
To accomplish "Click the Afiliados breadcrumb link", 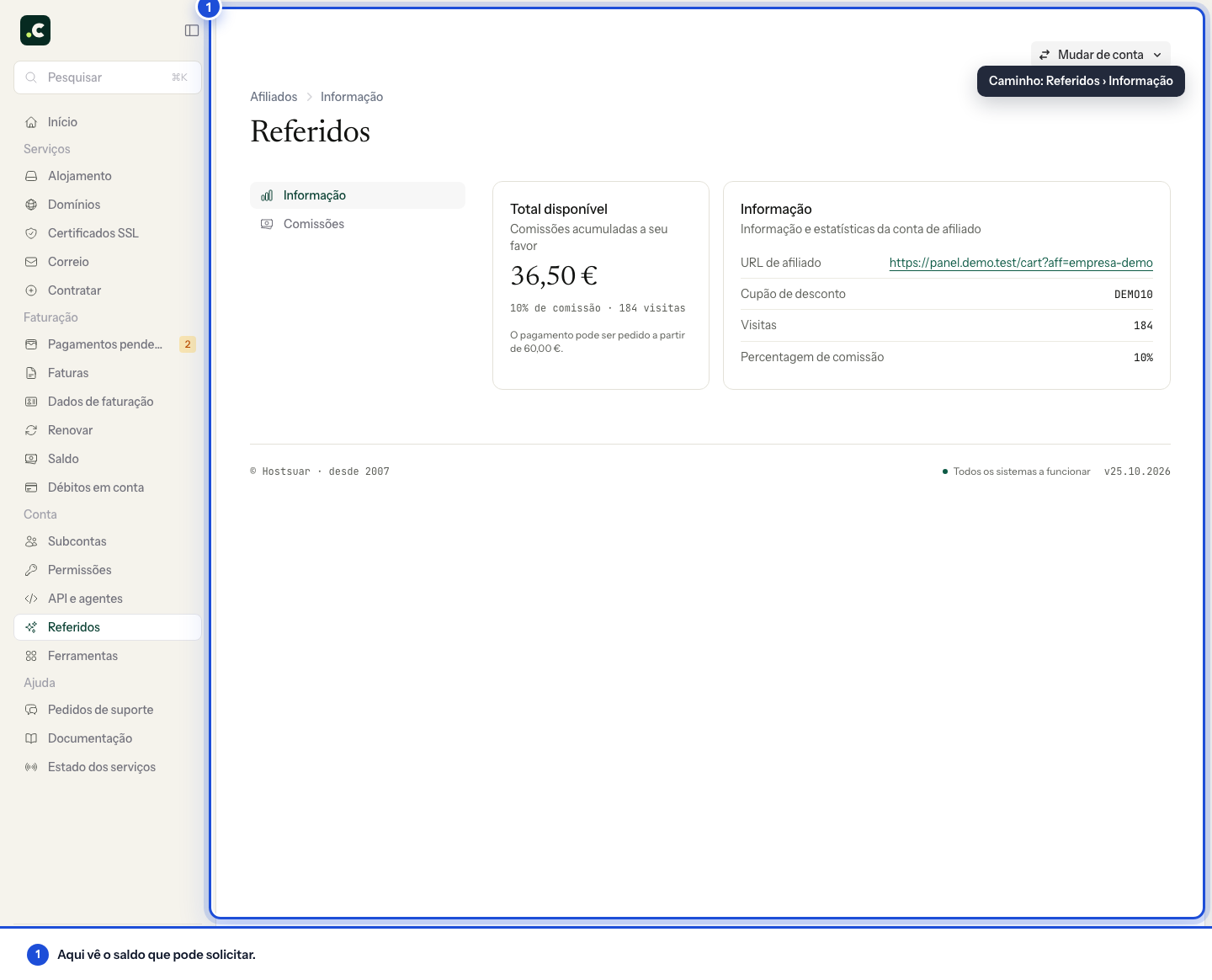I will (x=274, y=97).
